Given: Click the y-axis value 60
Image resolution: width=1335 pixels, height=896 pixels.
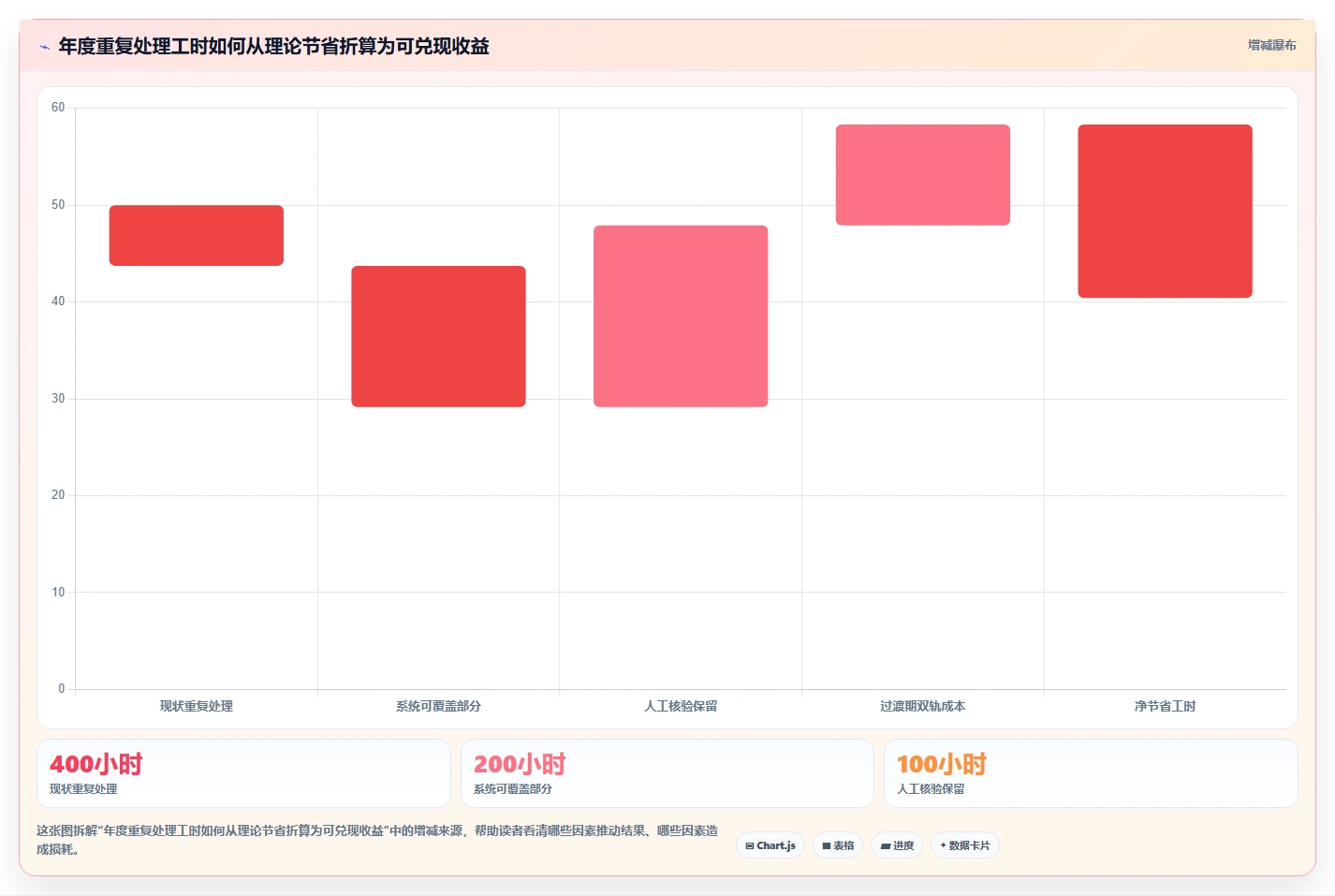Looking at the screenshot, I should tap(58, 108).
